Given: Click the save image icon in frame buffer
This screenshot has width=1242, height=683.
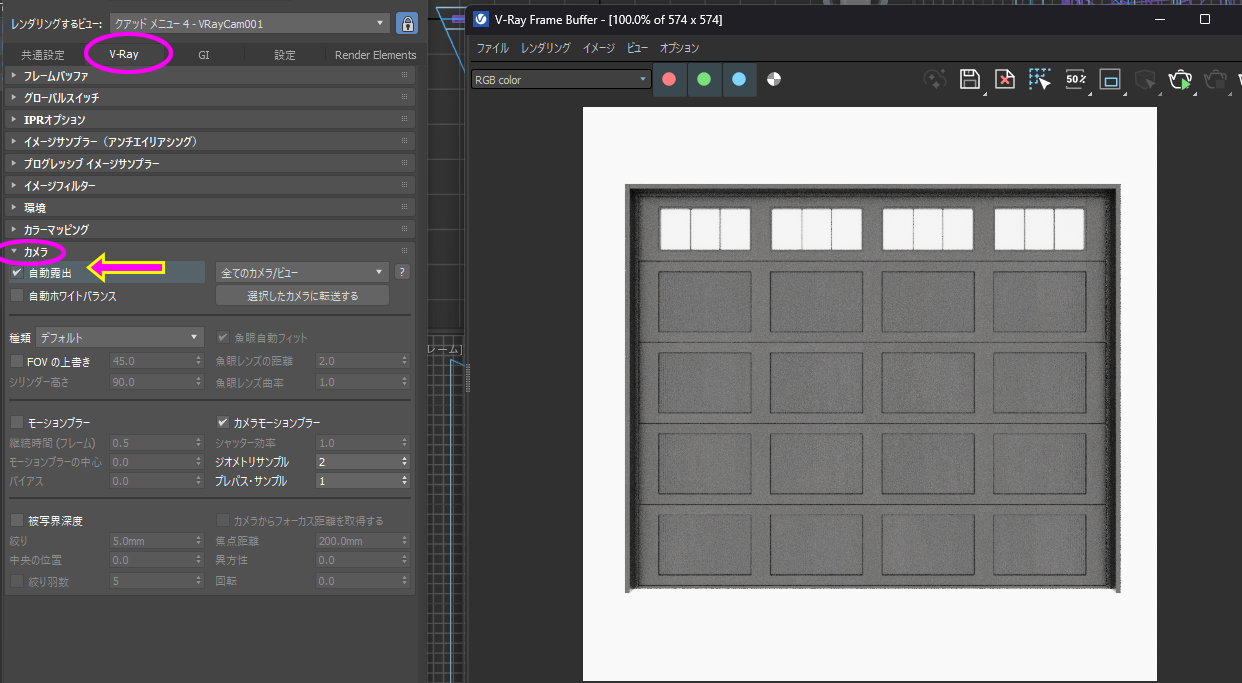Looking at the screenshot, I should click(x=969, y=80).
